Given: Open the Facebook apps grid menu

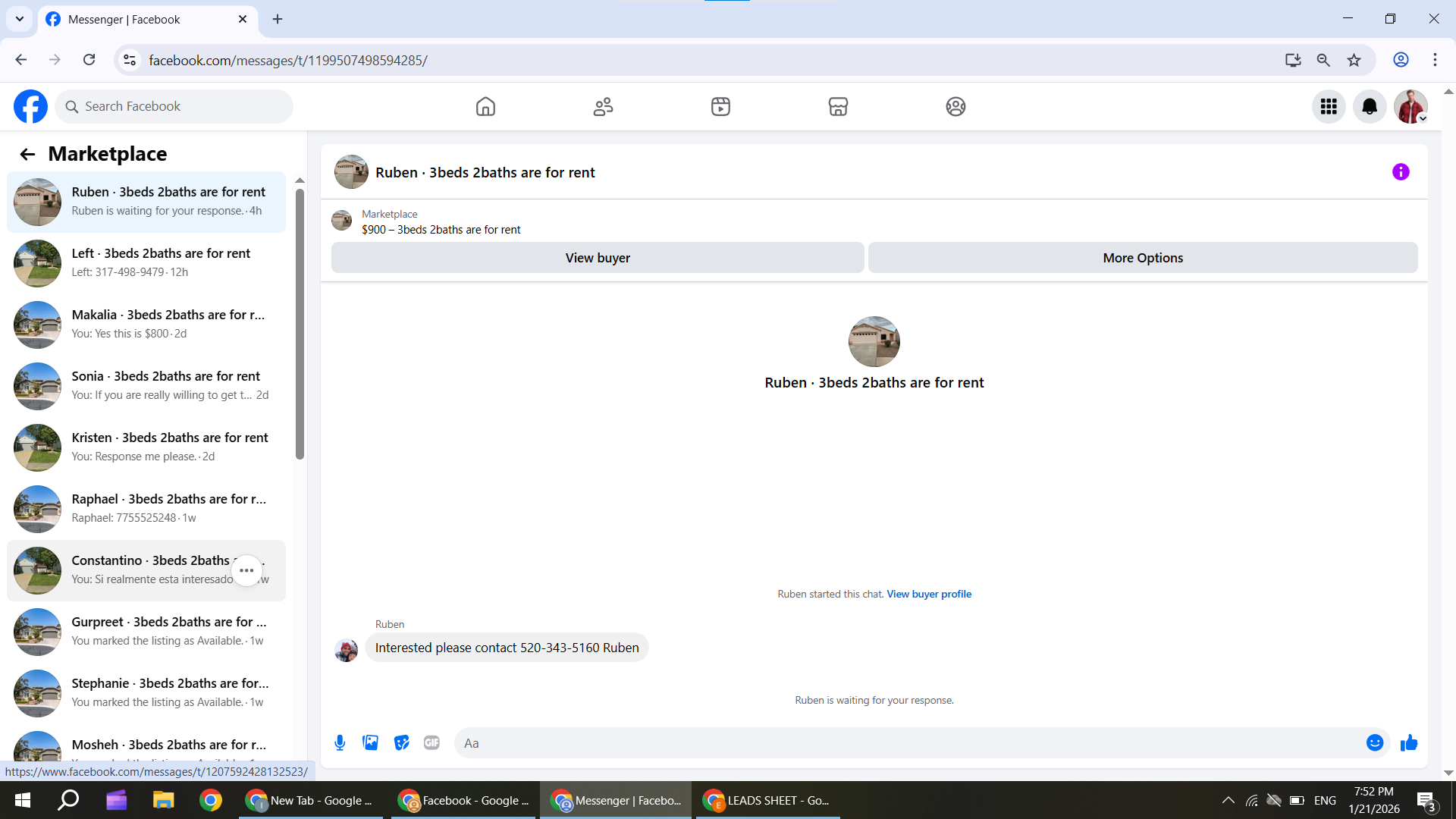Looking at the screenshot, I should (1328, 107).
